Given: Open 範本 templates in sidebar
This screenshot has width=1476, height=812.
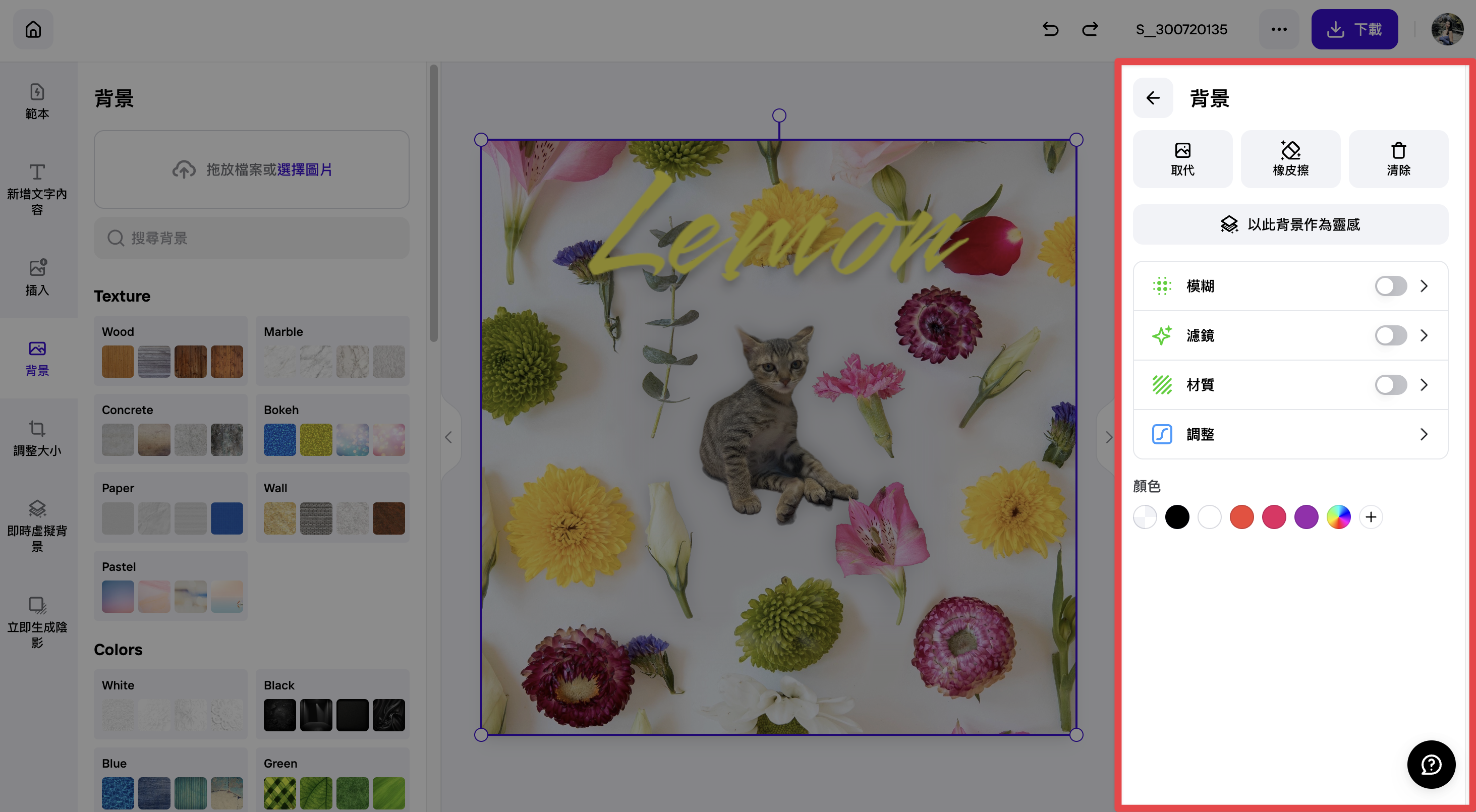Looking at the screenshot, I should (x=37, y=102).
